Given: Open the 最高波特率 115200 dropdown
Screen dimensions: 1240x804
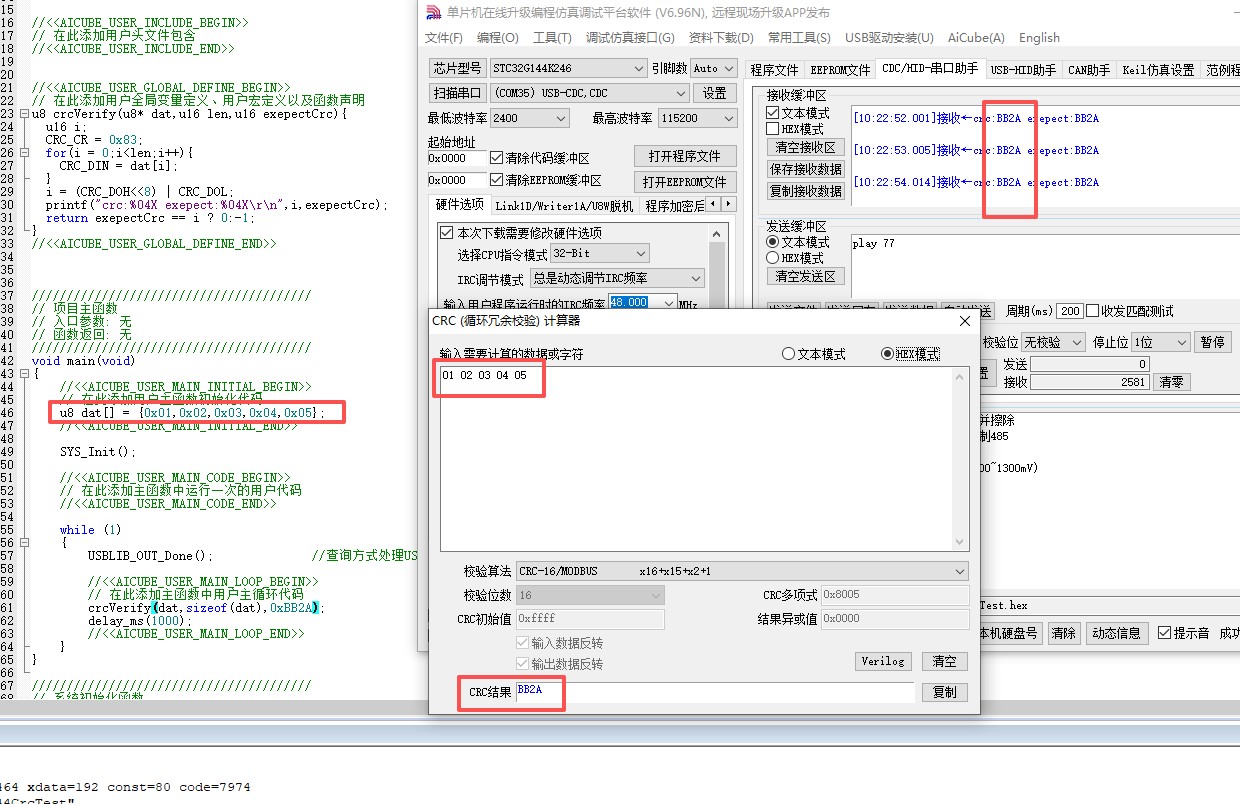Looking at the screenshot, I should [x=727, y=118].
